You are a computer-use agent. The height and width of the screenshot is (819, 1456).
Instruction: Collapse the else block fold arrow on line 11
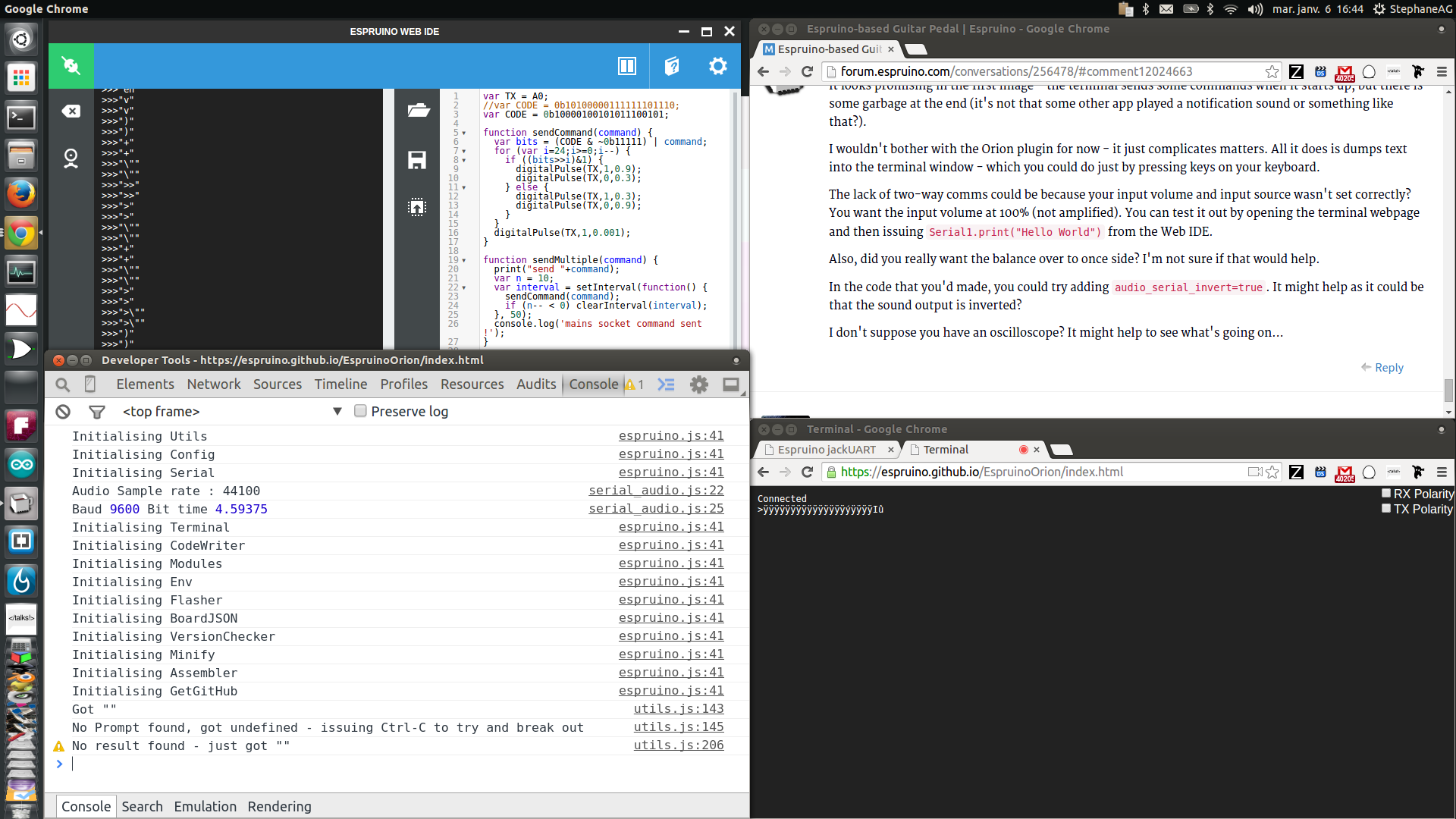[464, 188]
